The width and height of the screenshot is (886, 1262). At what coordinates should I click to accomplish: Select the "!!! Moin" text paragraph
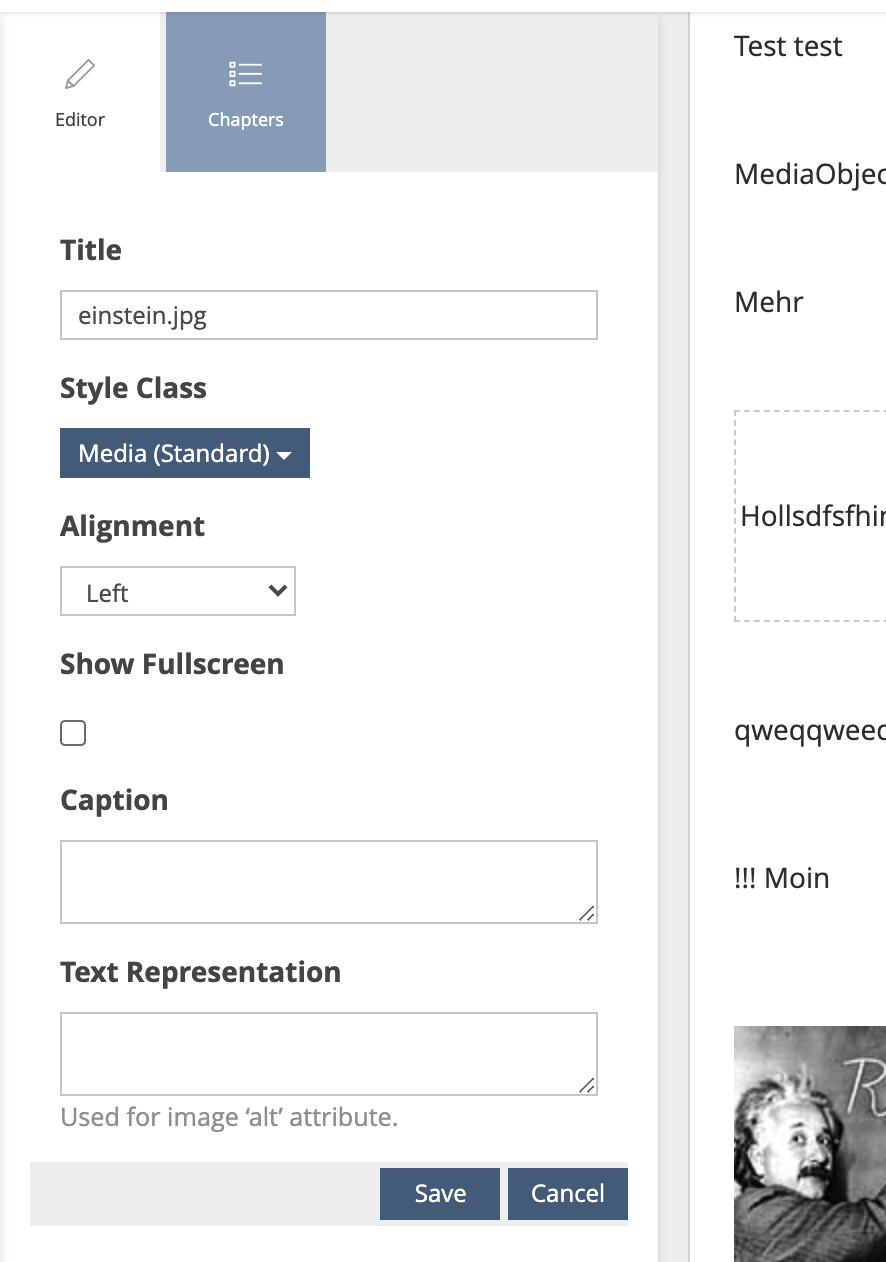[x=782, y=878]
